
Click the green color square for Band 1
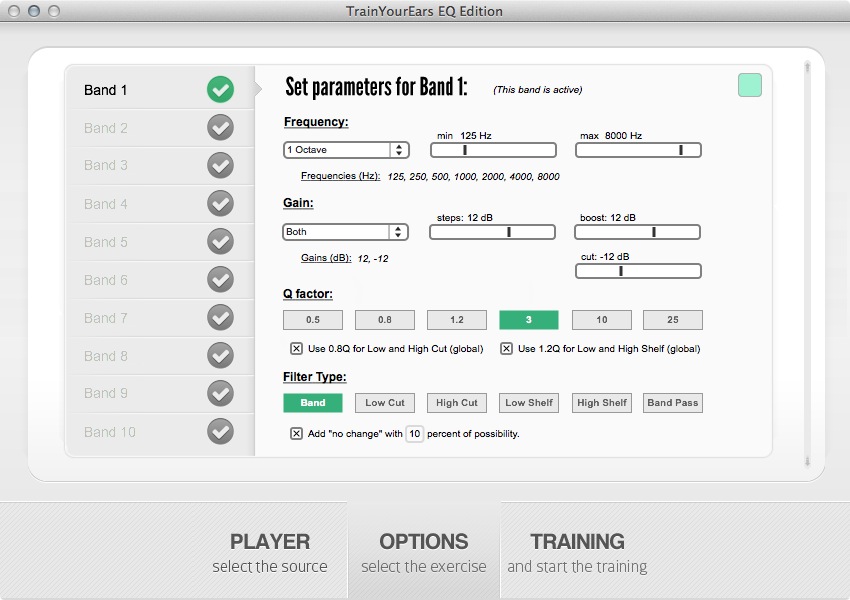tap(750, 85)
